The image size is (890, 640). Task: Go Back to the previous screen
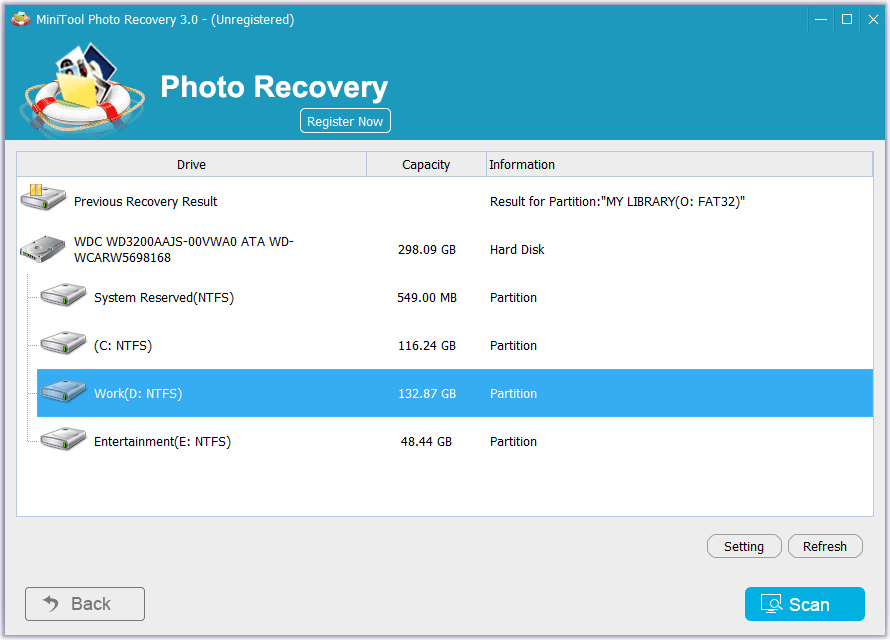tap(85, 604)
